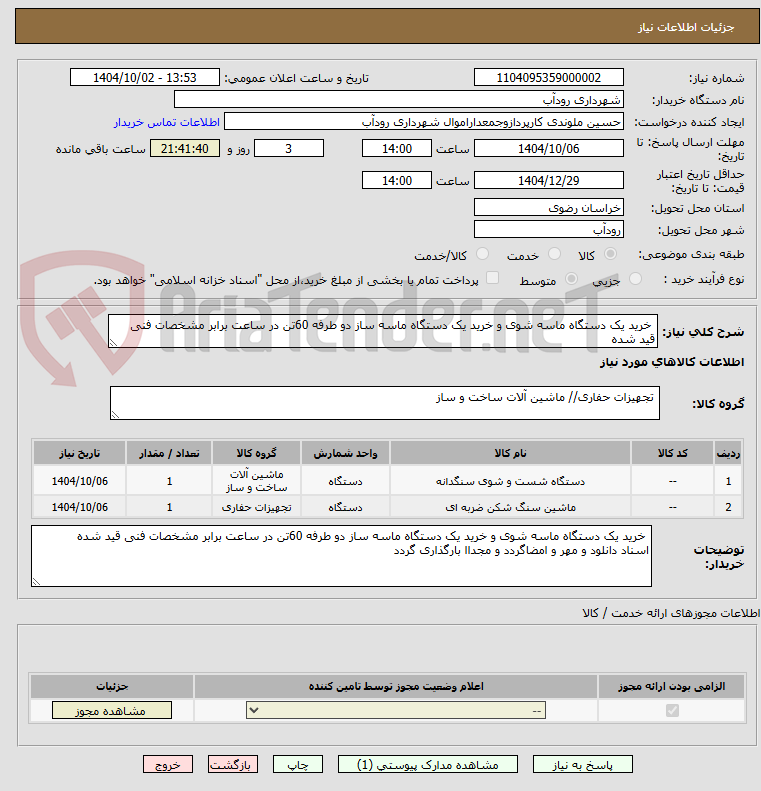Screen dimensions: 761x791
Task: Click response deadline time 14:00 field
Action: click(397, 148)
